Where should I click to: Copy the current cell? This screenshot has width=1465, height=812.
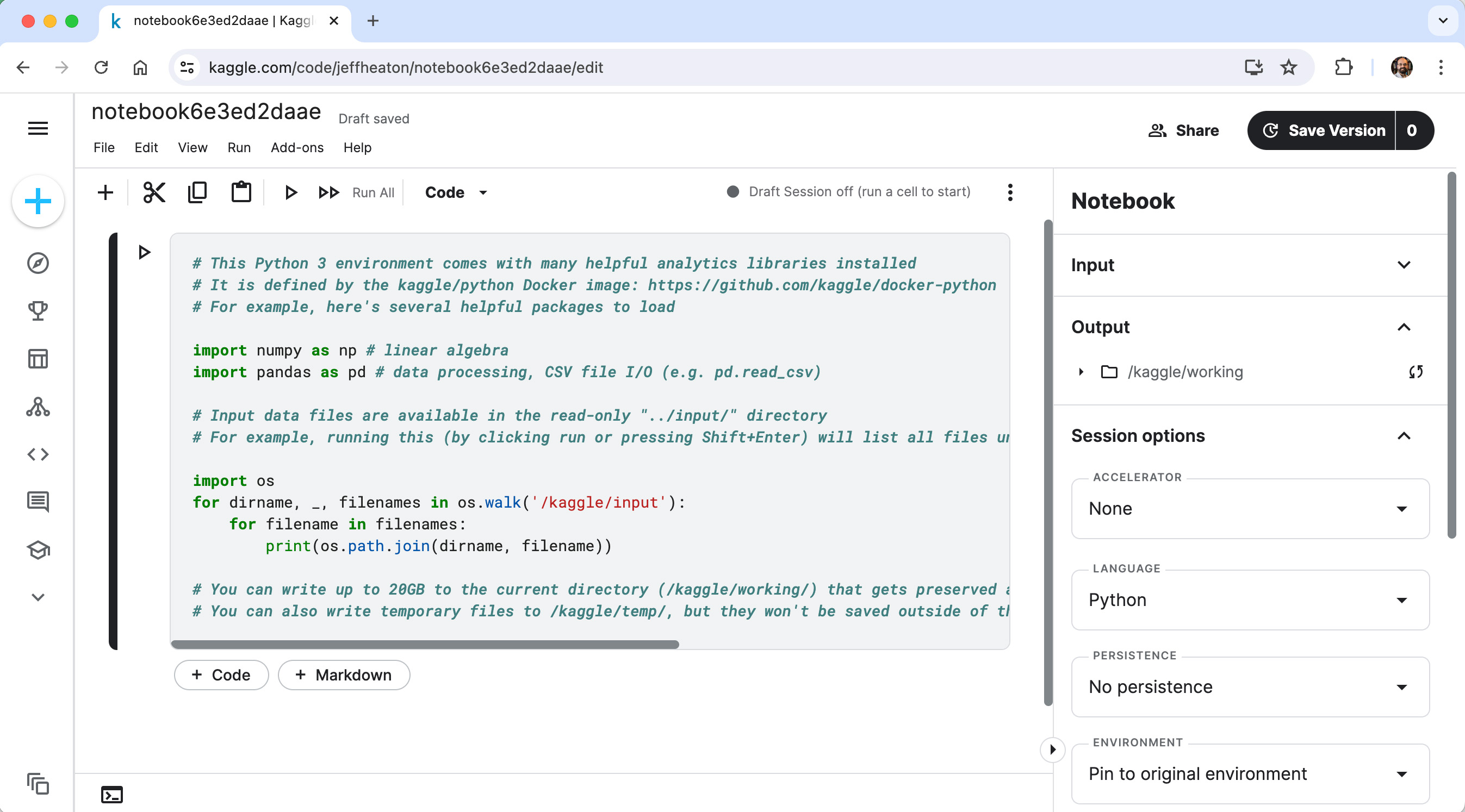click(197, 192)
